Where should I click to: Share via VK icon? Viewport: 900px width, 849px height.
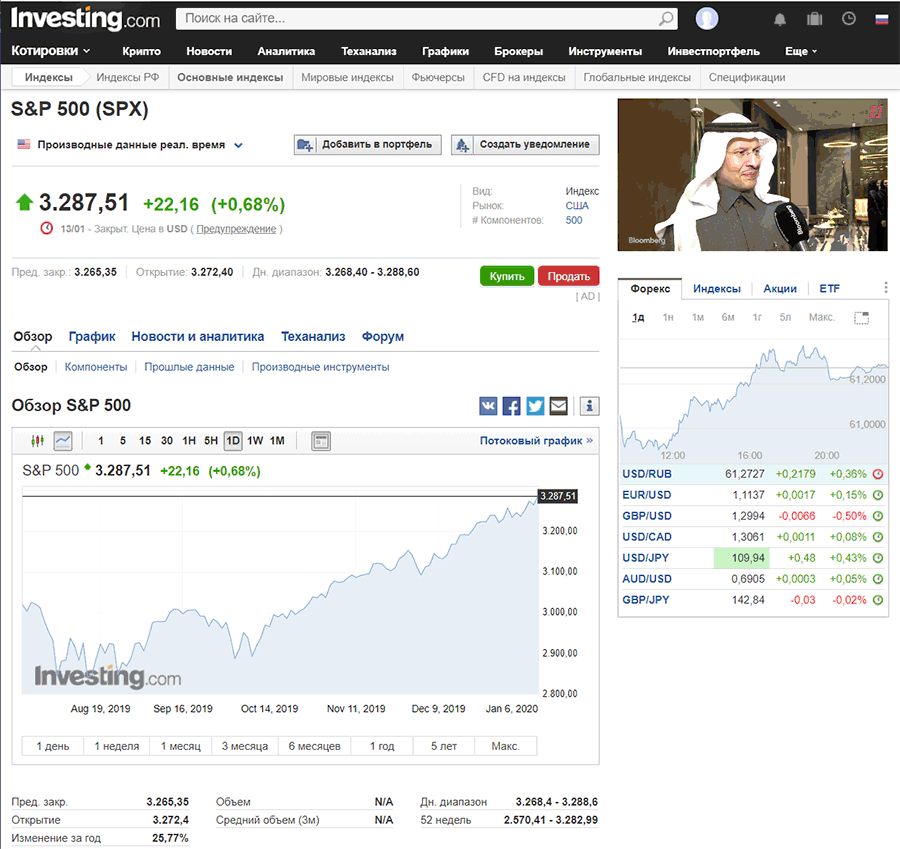tap(488, 406)
